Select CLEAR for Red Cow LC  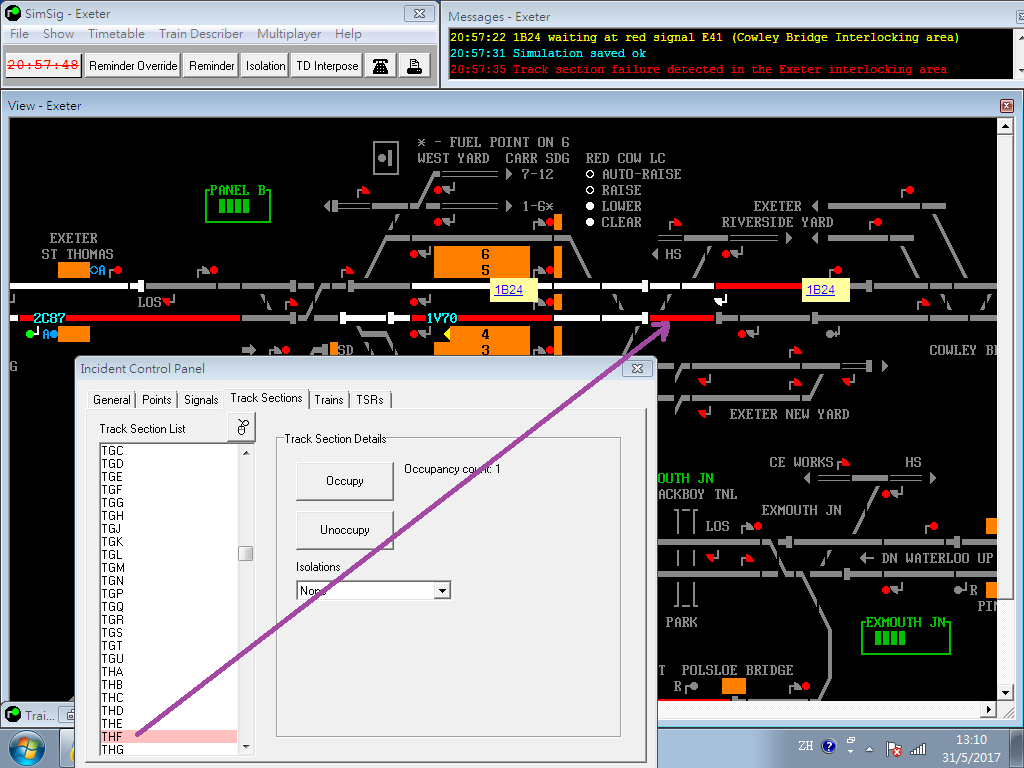pos(590,222)
